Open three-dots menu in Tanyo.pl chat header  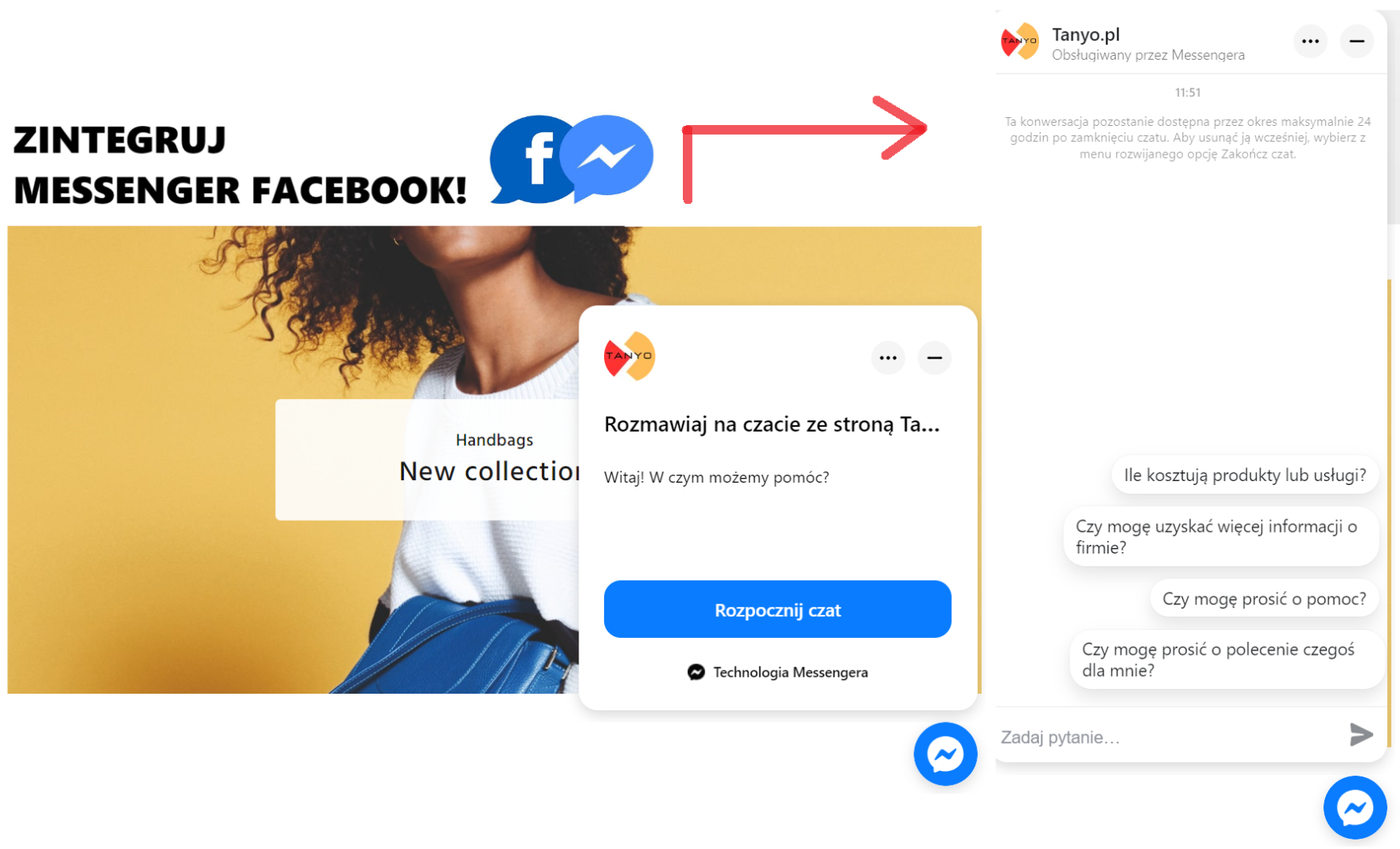click(x=1310, y=41)
